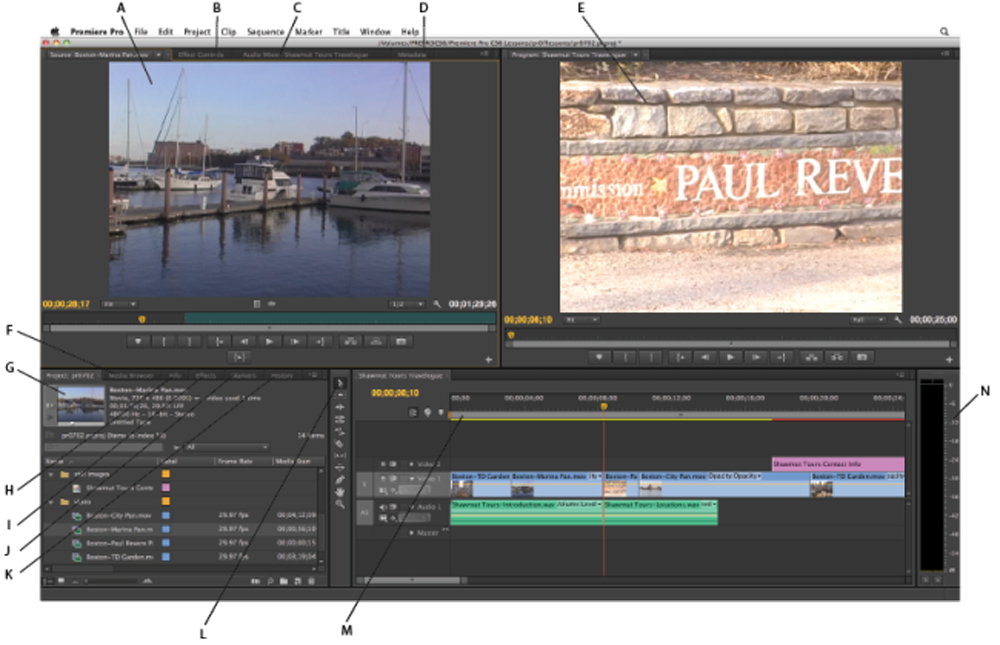Expand Video 2 track triangle
The width and height of the screenshot is (1000, 645).
(x=411, y=464)
